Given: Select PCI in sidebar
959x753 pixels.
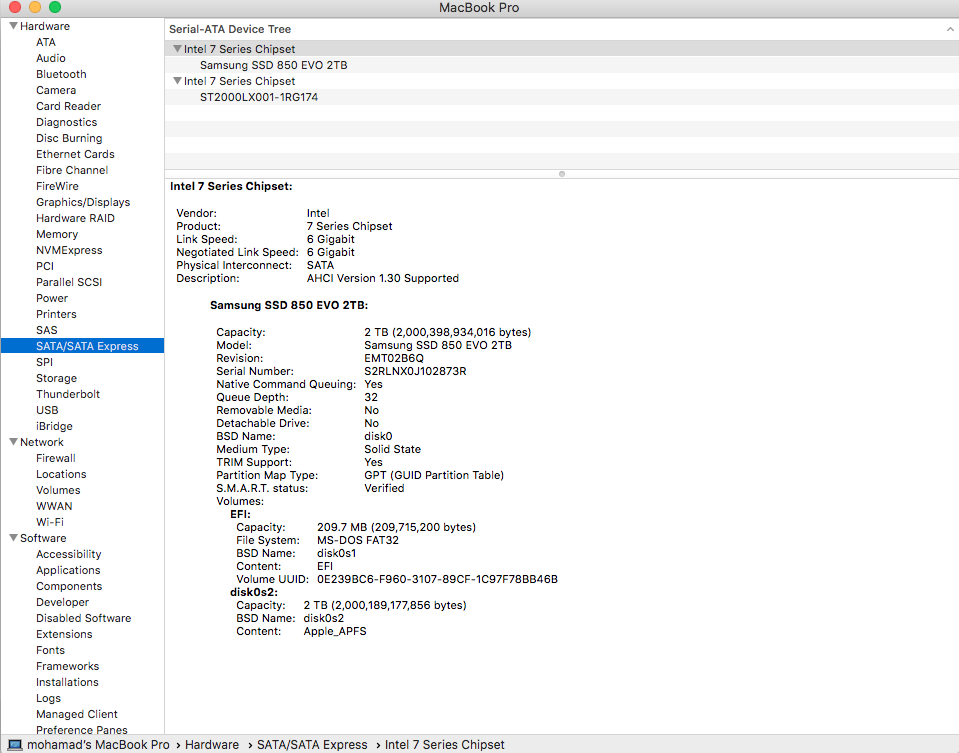Looking at the screenshot, I should 45,266.
